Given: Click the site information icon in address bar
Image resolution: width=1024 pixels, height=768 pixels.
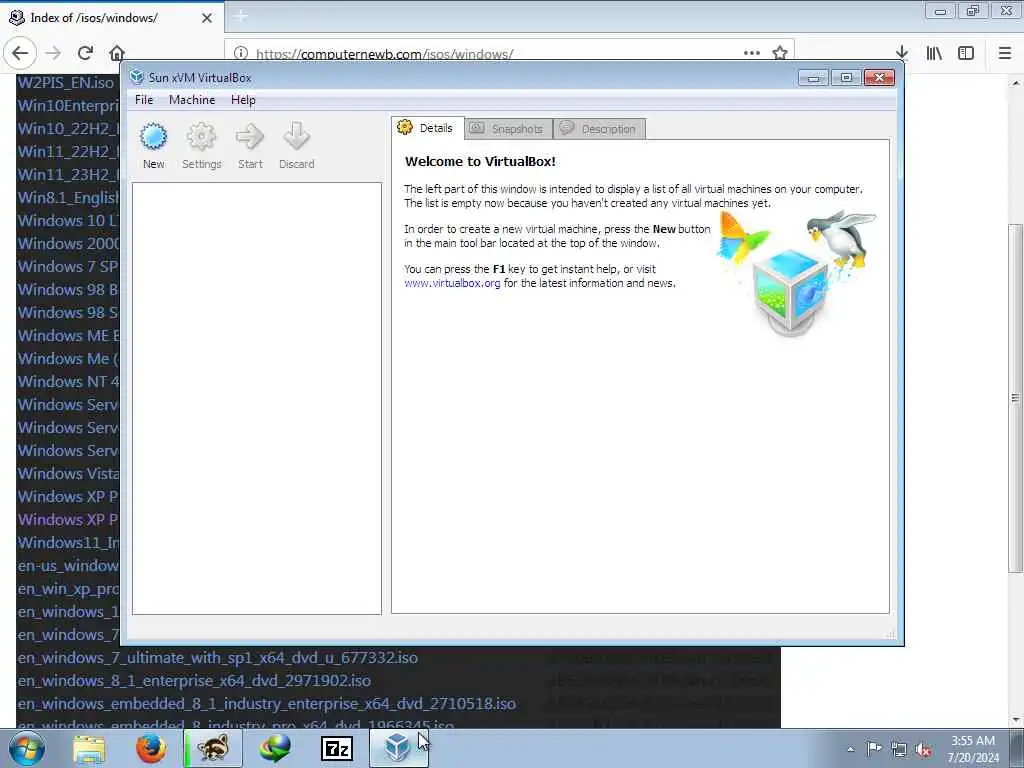Looking at the screenshot, I should tap(241, 53).
